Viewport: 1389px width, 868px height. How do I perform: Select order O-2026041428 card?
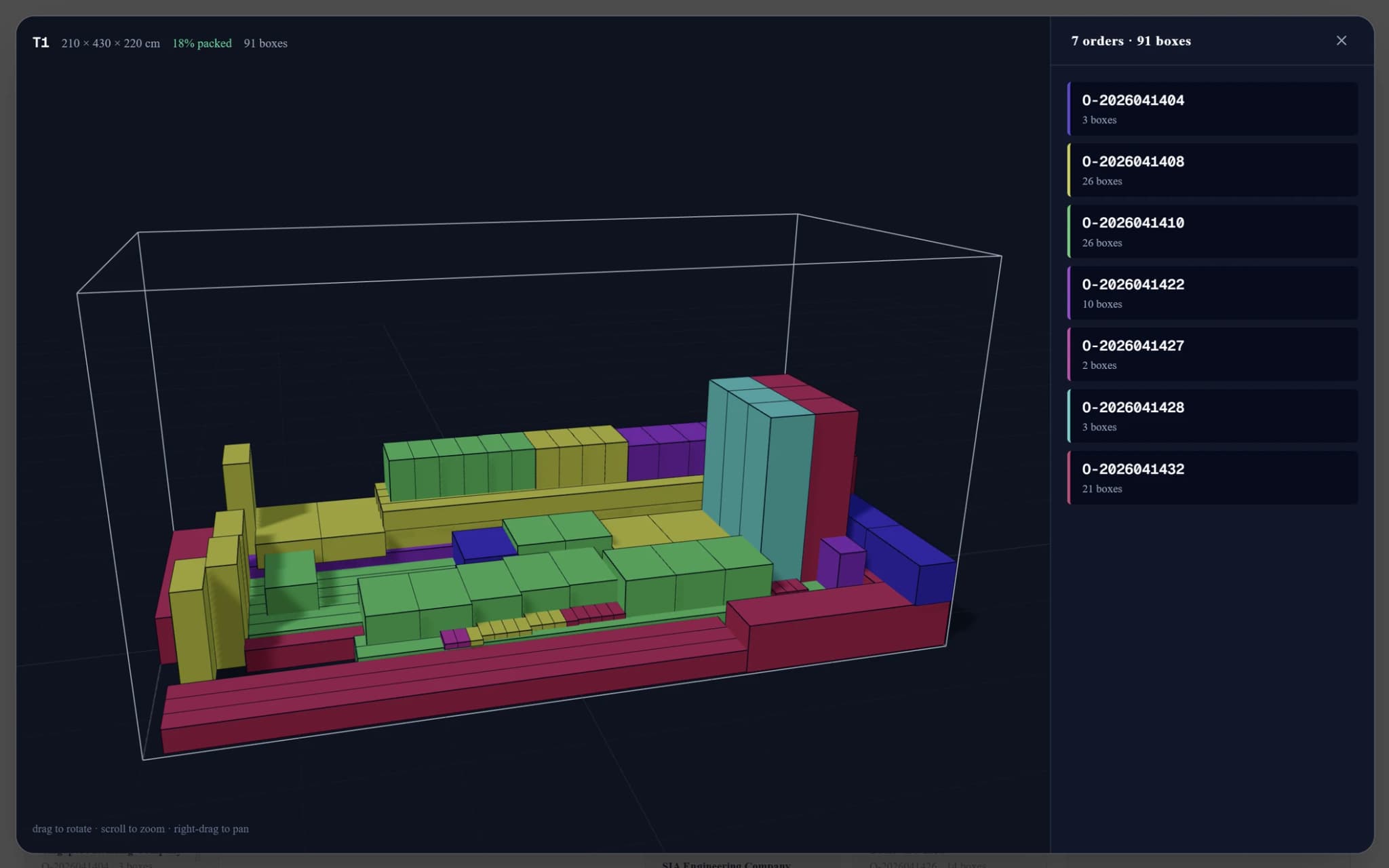[1213, 416]
